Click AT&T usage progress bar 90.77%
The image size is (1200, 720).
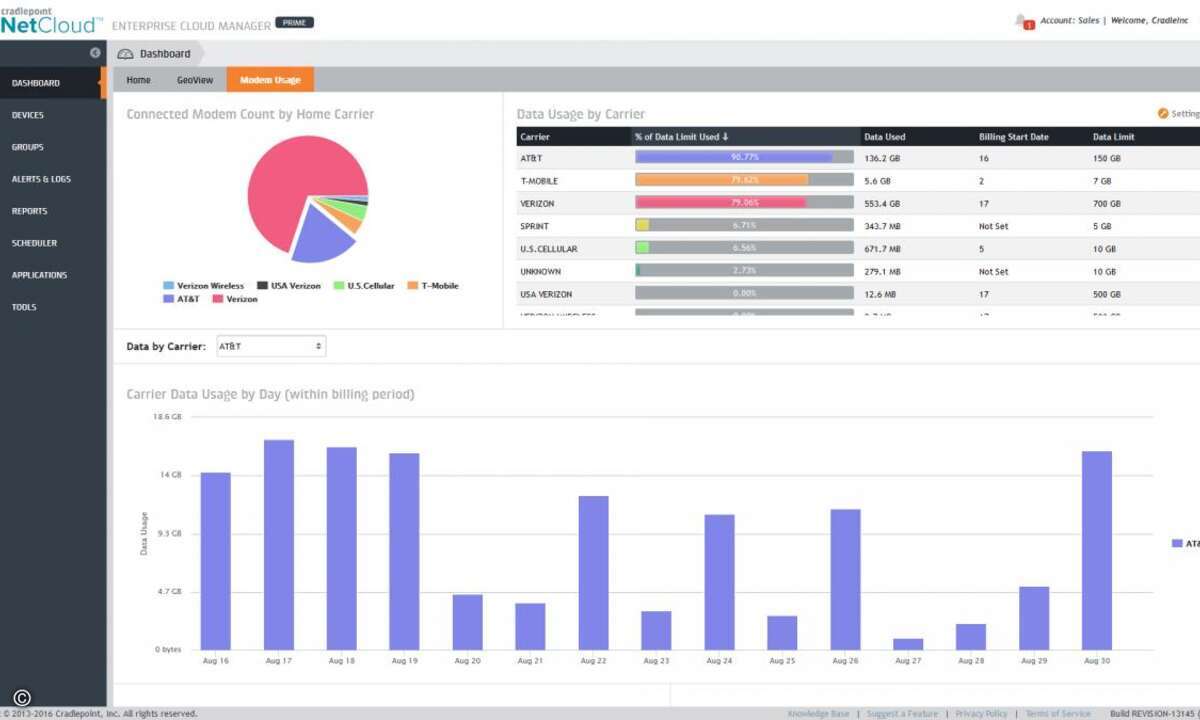coord(744,157)
